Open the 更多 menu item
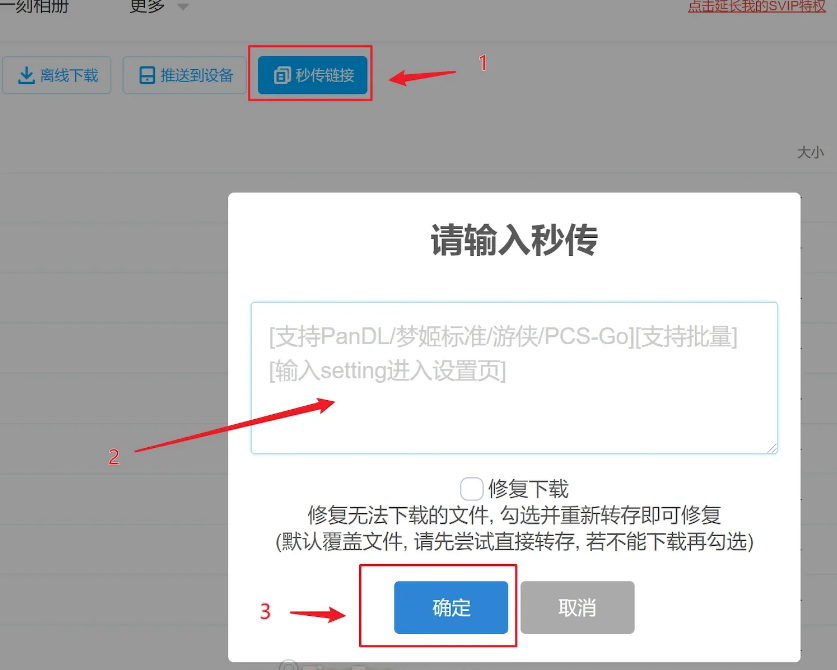The width and height of the screenshot is (837, 670). pos(147,6)
